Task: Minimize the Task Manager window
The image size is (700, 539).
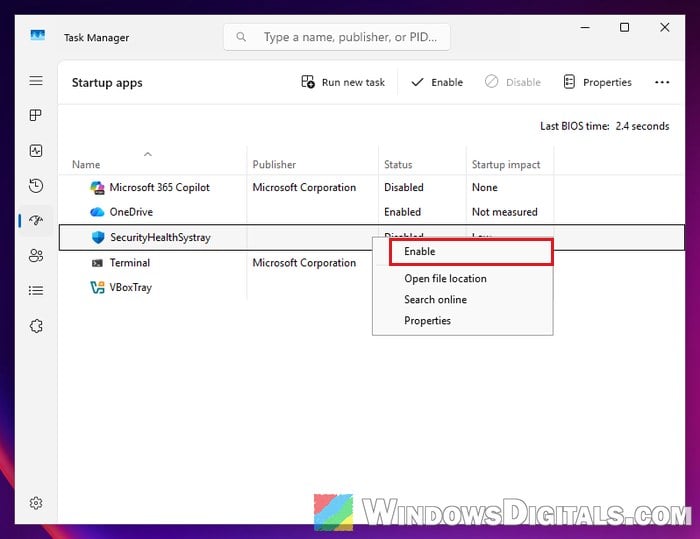Action: coord(585,28)
